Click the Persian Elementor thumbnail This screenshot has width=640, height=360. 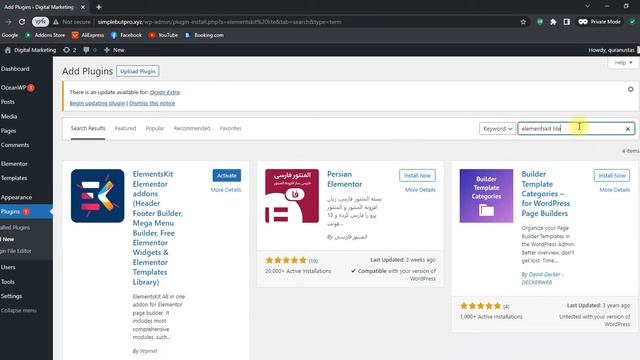pos(292,196)
